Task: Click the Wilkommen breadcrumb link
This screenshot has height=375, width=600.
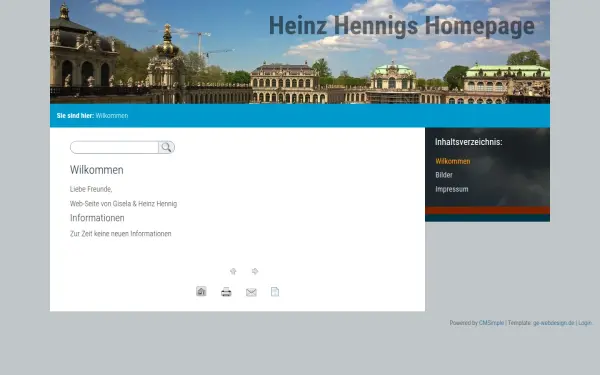Action: (112, 116)
